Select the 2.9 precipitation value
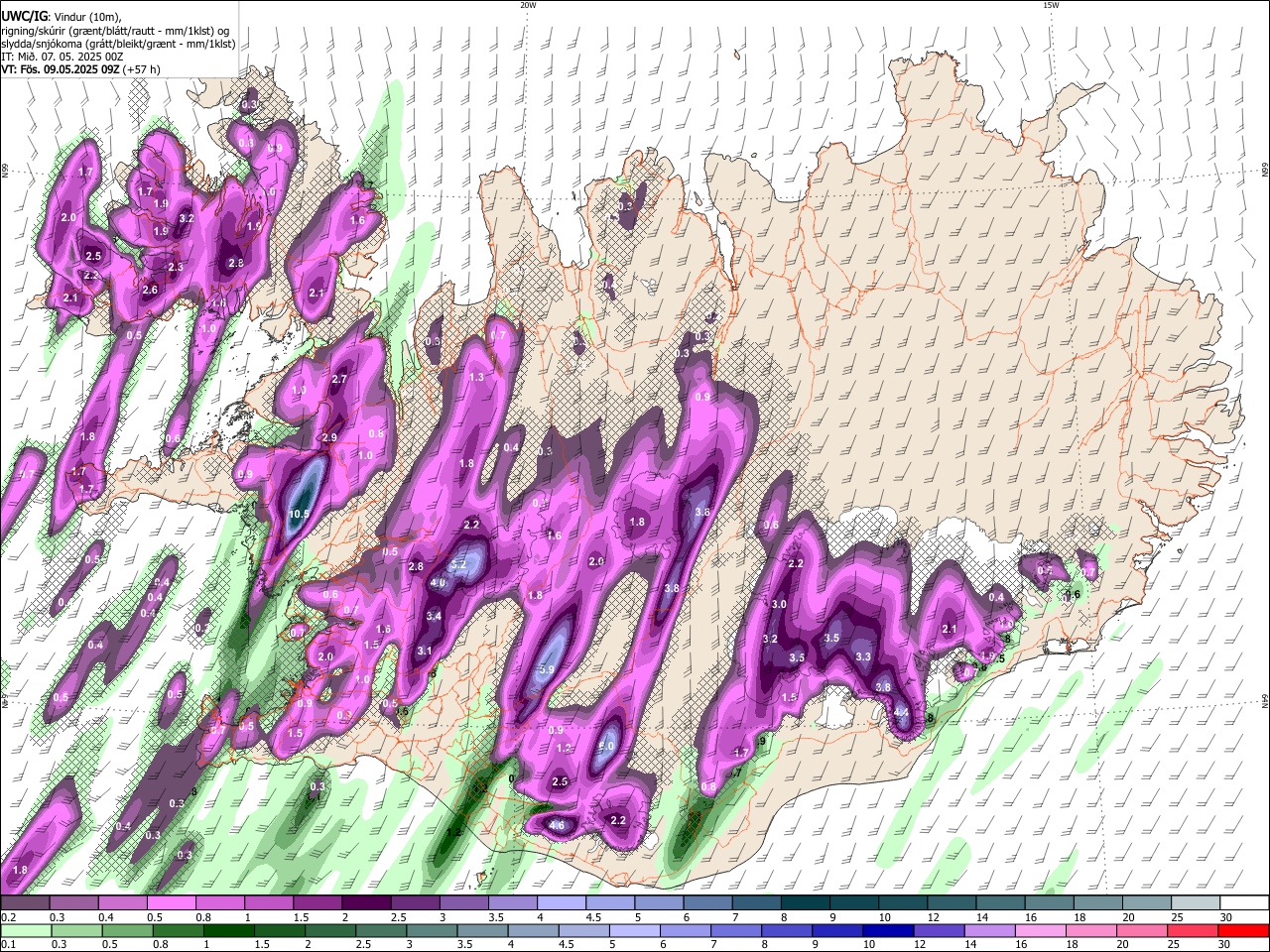Image resolution: width=1270 pixels, height=952 pixels. pos(329,437)
